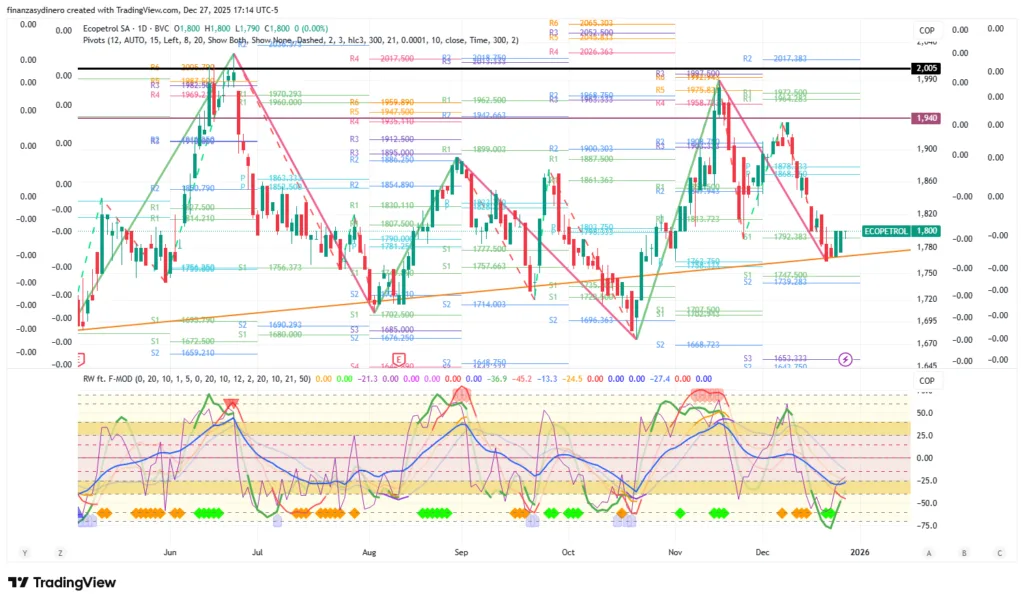Screen dimensions: 1024x603
Task: Click the Y scale marker at bottom left
Action: point(24,552)
